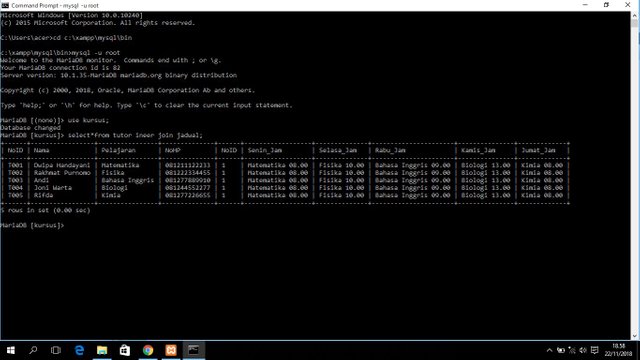This screenshot has width=640, height=360.
Task: Click the name 'Dwipa Handayani'
Action: 62,165
